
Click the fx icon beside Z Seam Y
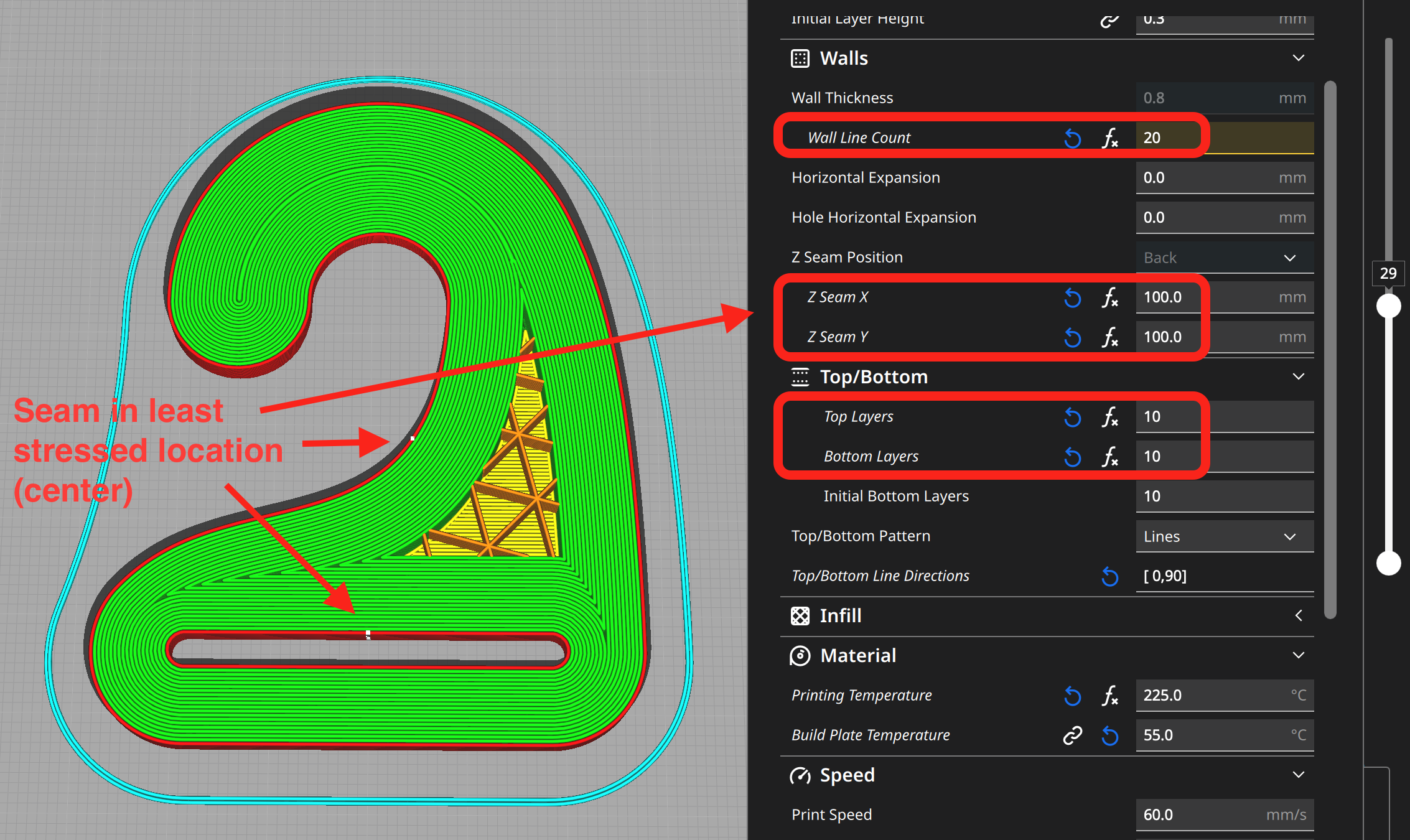(x=1110, y=337)
